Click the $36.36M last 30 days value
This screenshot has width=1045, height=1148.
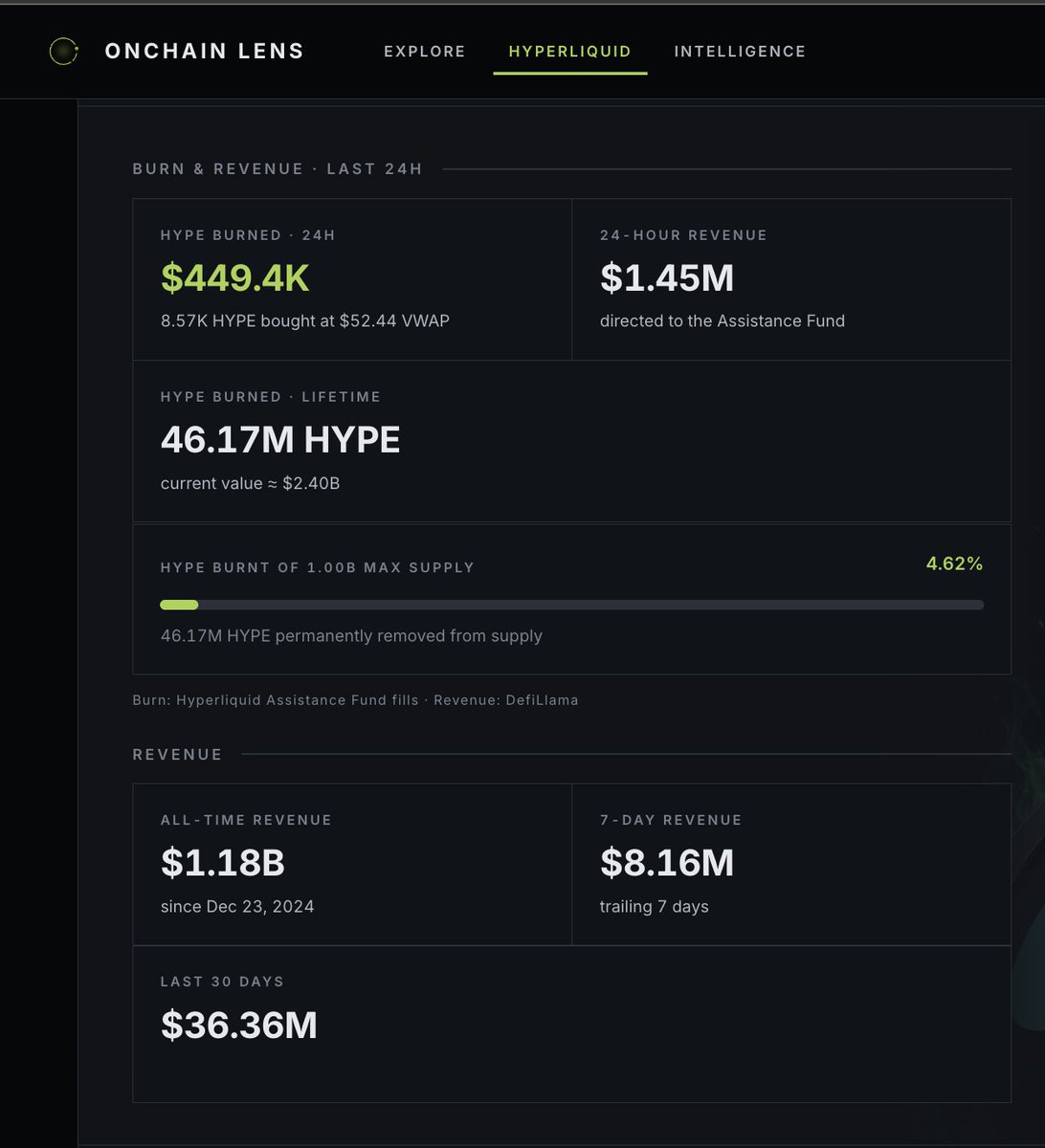click(239, 1025)
